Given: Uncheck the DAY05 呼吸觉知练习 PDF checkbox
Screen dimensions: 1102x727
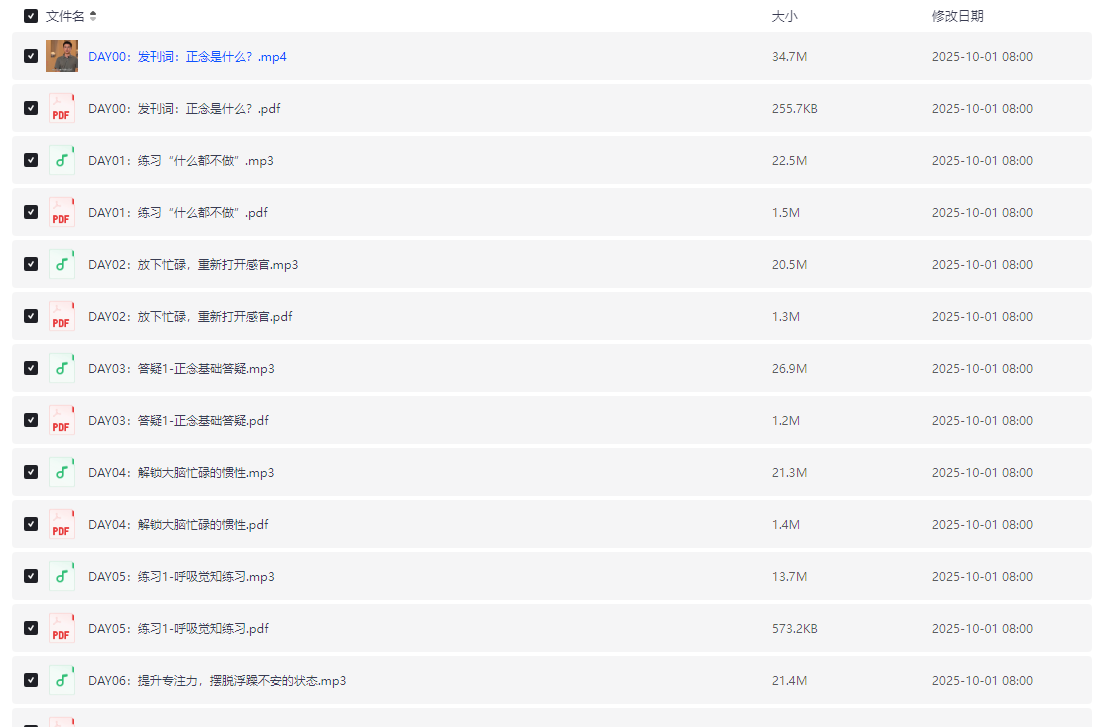Looking at the screenshot, I should pos(30,628).
